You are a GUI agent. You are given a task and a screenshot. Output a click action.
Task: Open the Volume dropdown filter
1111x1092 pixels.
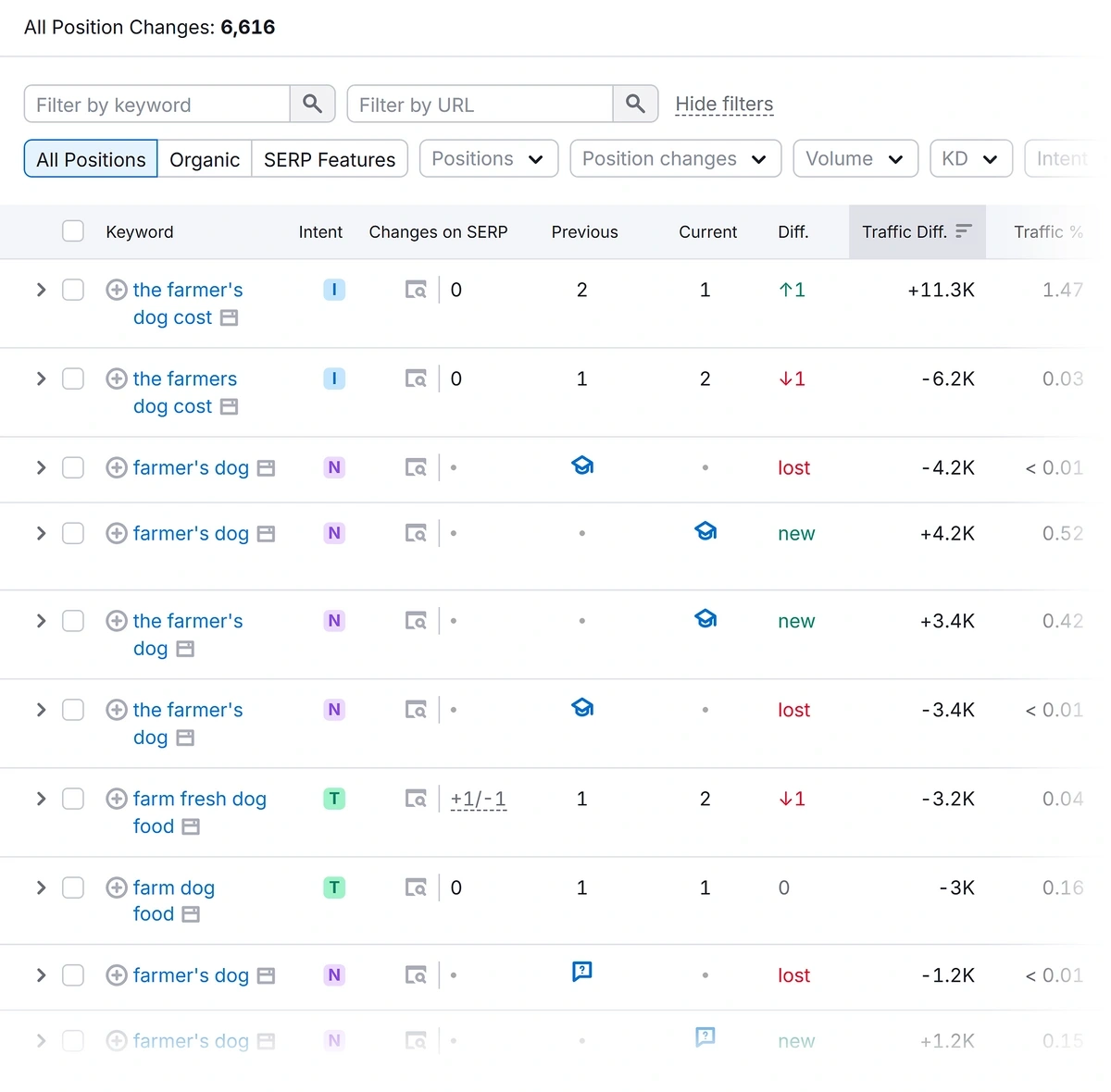[855, 158]
